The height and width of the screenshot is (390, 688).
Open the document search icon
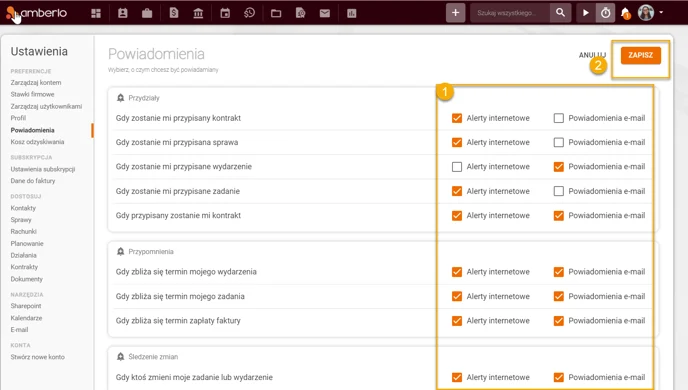click(x=301, y=13)
